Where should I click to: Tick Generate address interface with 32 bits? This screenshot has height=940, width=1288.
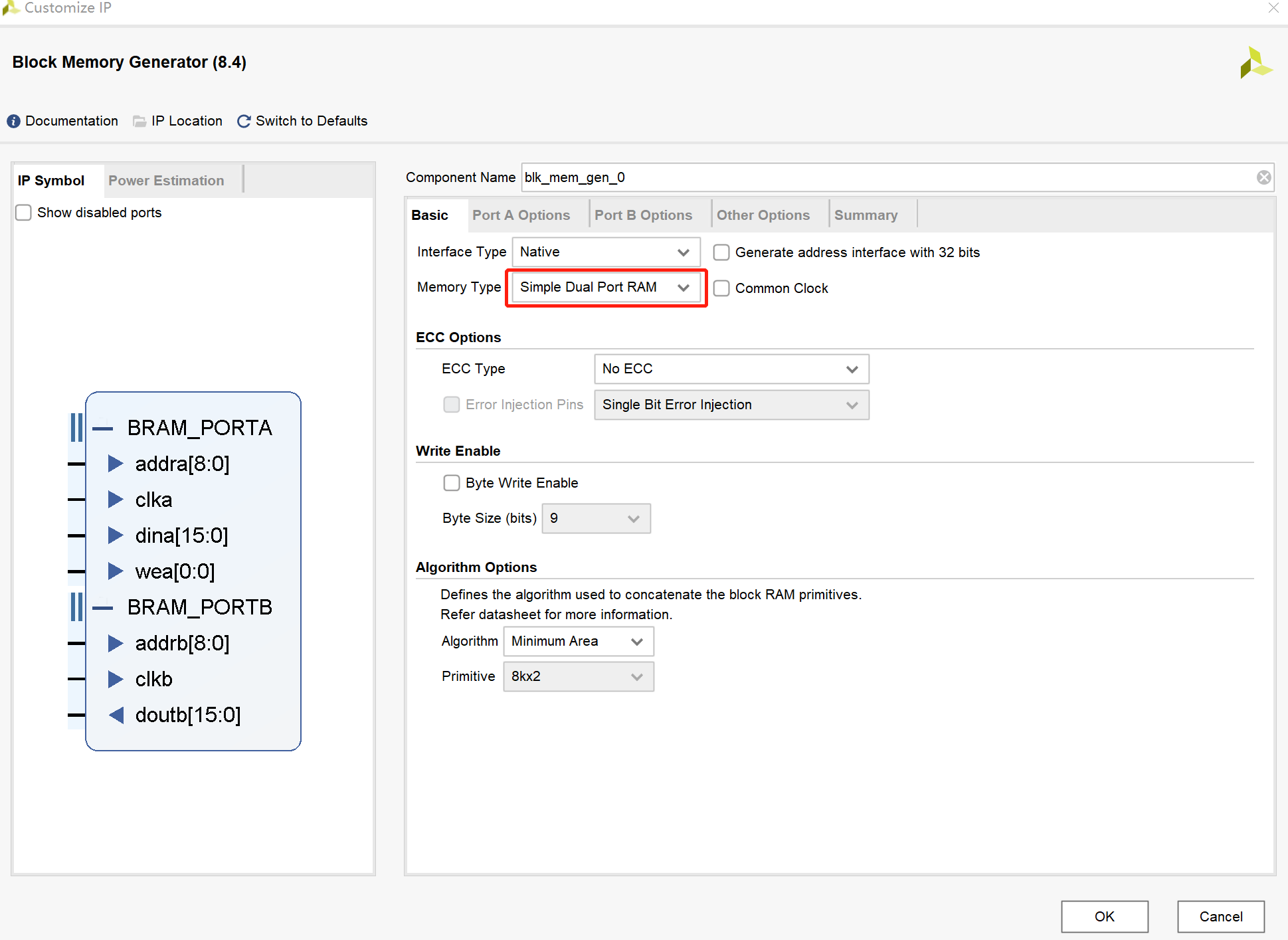click(x=721, y=252)
